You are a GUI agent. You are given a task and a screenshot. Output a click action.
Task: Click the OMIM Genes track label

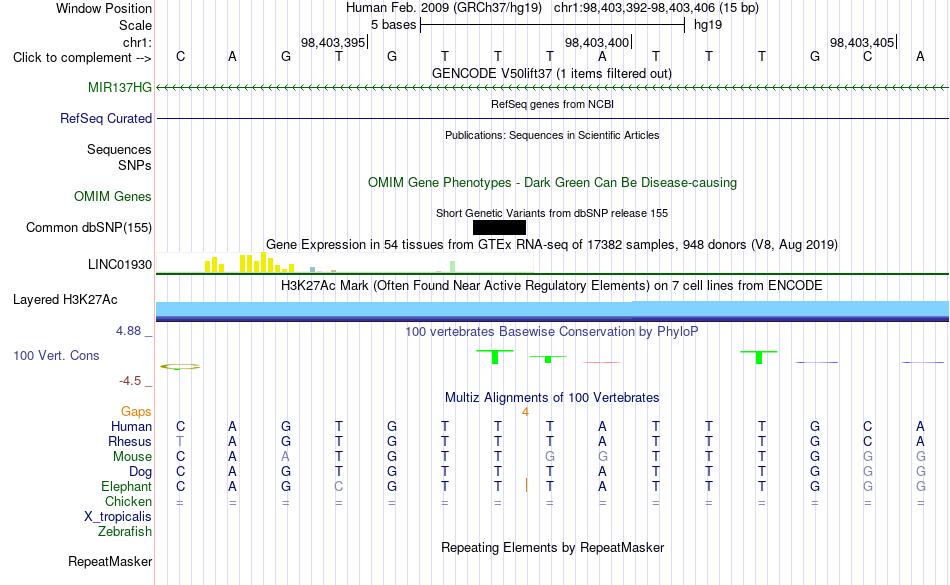[x=113, y=196]
